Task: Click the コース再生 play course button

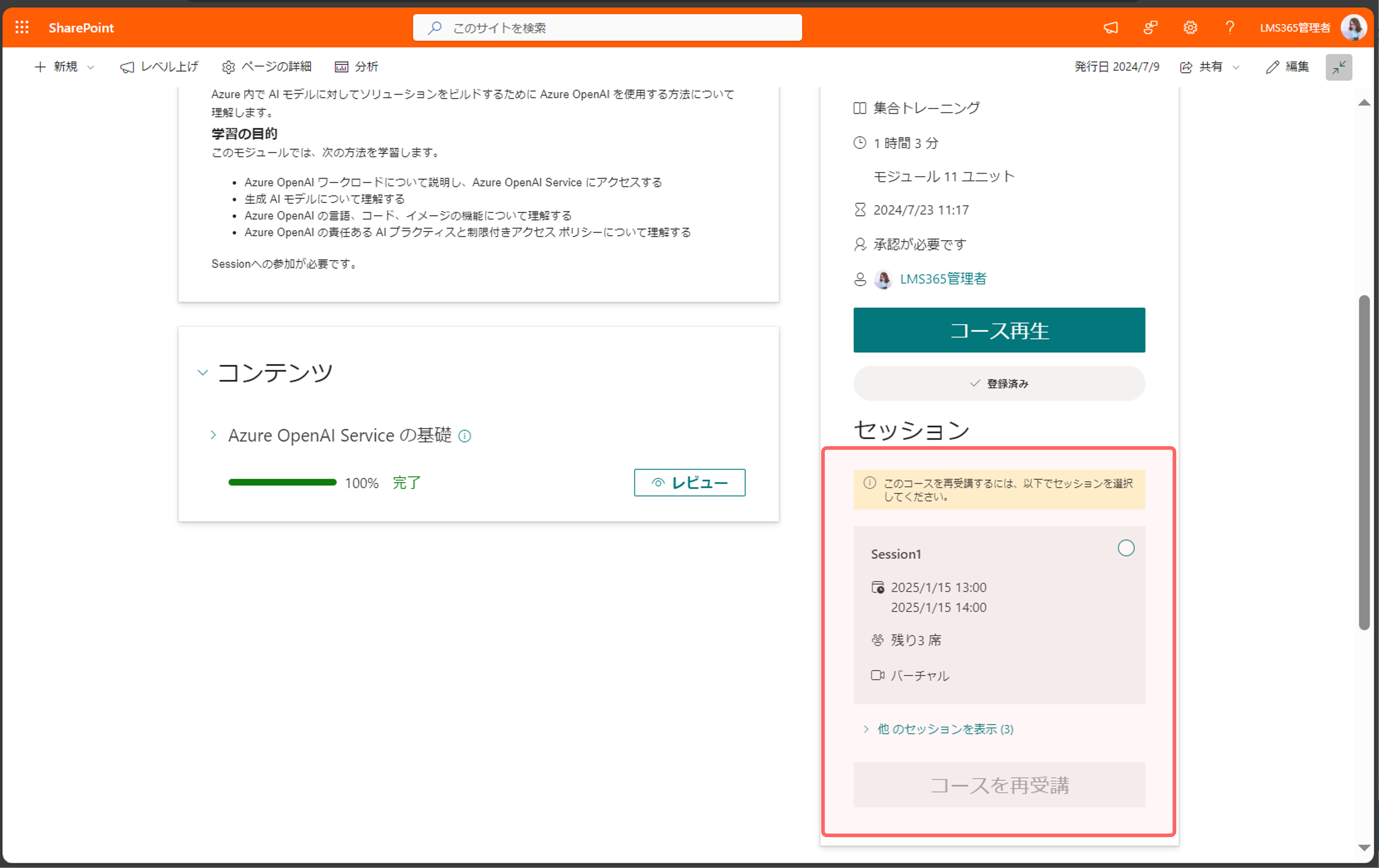Action: [999, 330]
